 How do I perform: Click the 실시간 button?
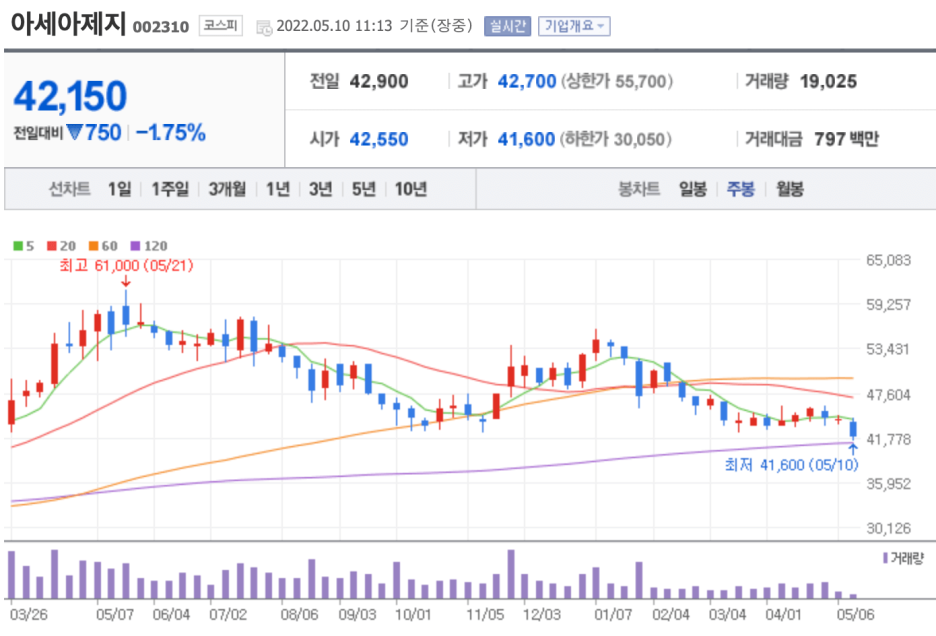(x=507, y=26)
